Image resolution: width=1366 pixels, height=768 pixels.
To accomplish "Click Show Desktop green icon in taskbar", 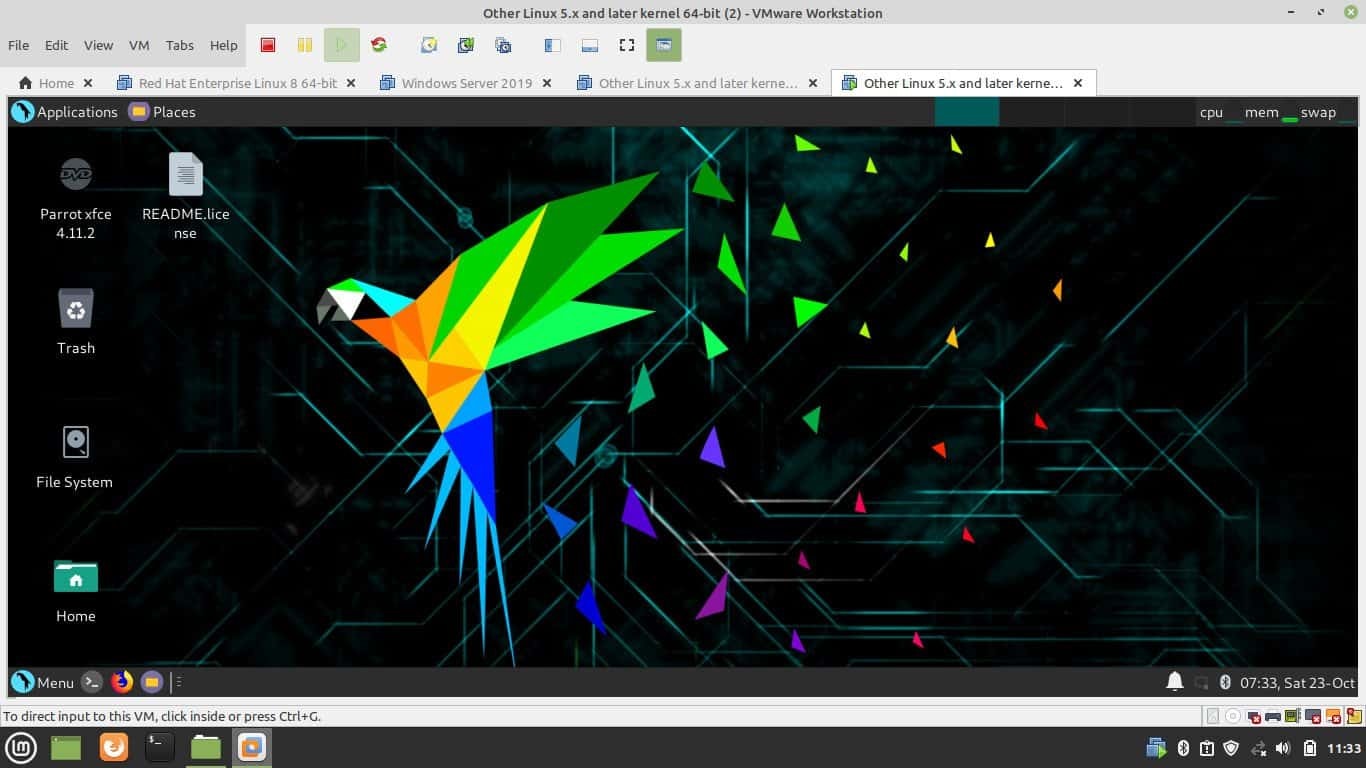I will (66, 747).
